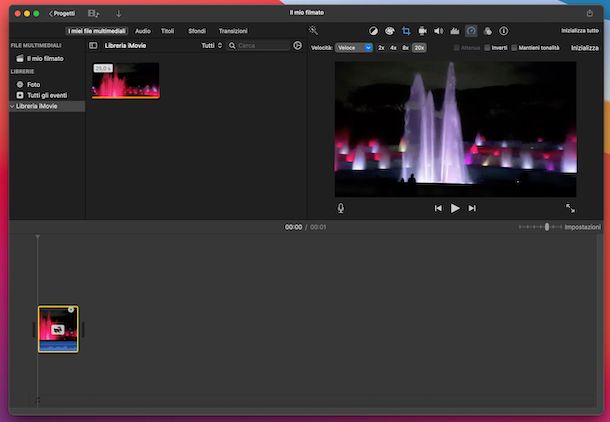Open color correction palette
Image resolution: width=610 pixels, height=422 pixels.
point(389,31)
